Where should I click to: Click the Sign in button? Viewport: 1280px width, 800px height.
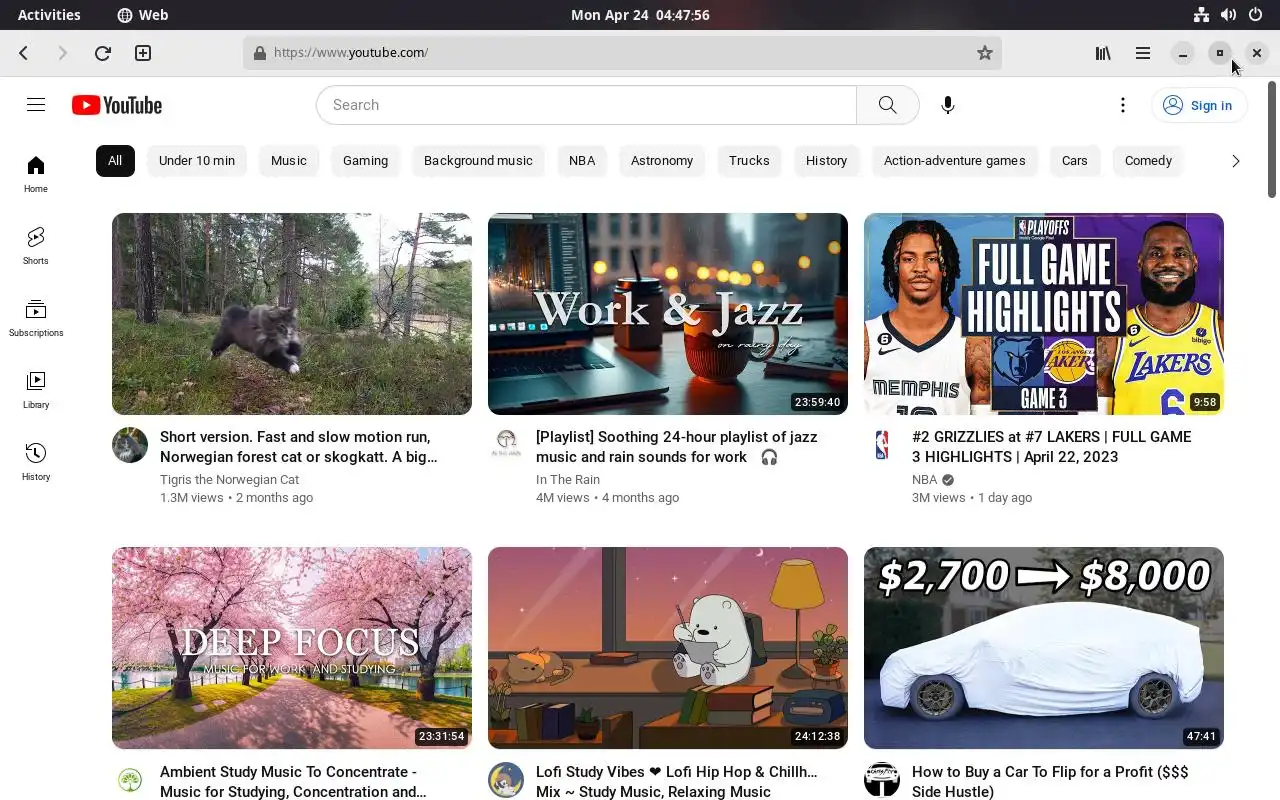point(1199,105)
